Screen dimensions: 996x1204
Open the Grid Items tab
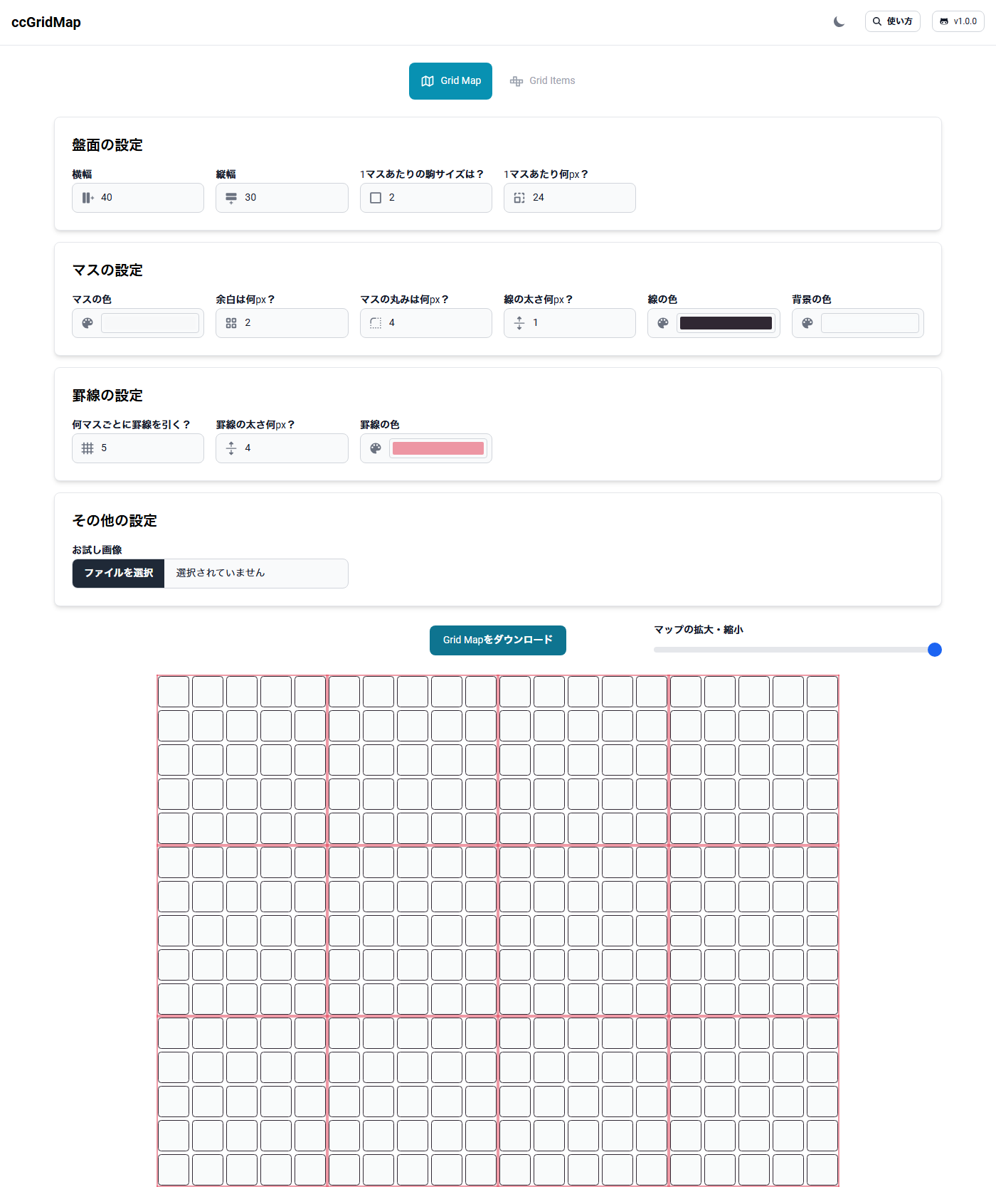(543, 81)
